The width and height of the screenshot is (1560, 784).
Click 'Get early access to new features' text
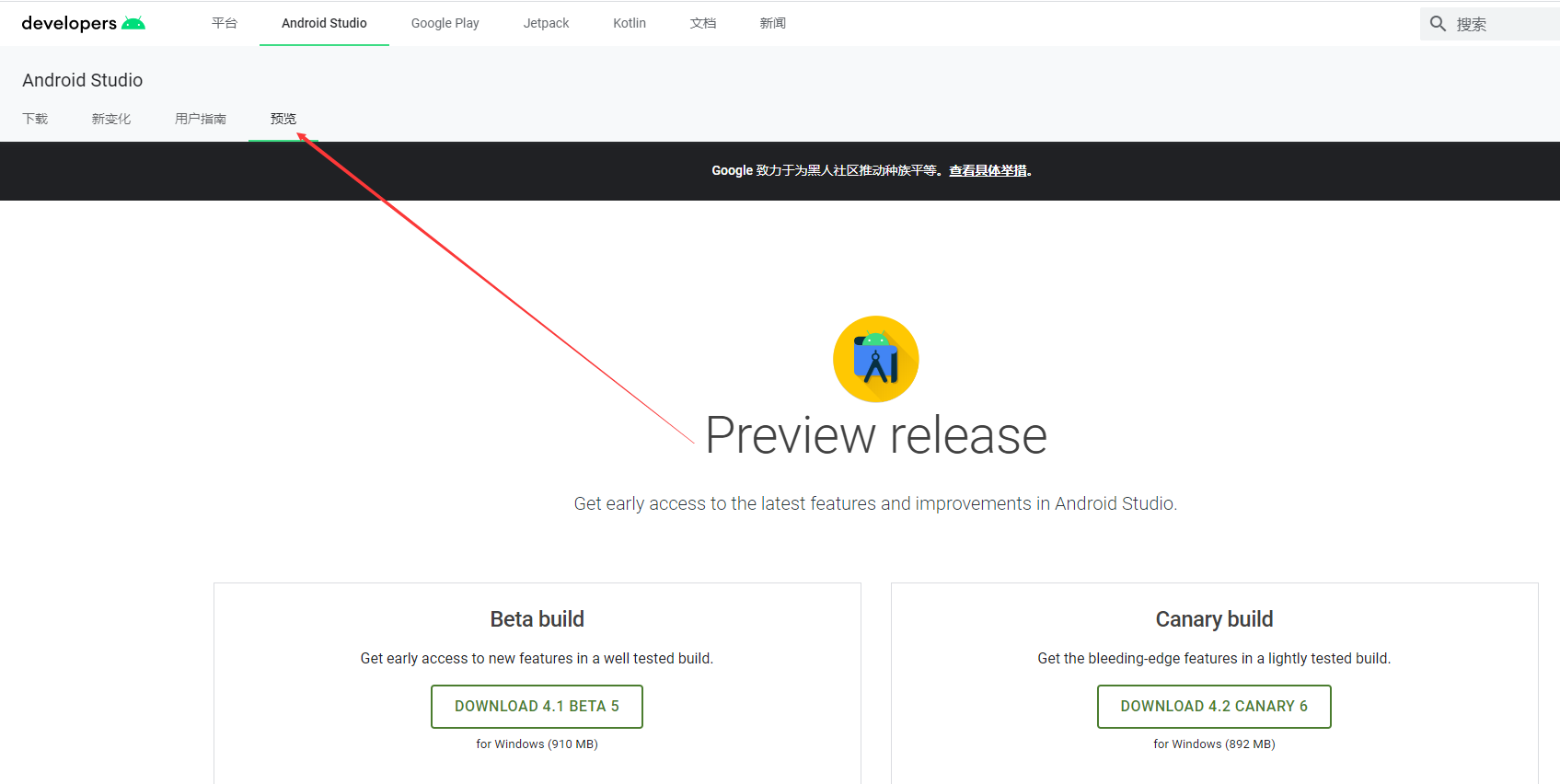[537, 659]
